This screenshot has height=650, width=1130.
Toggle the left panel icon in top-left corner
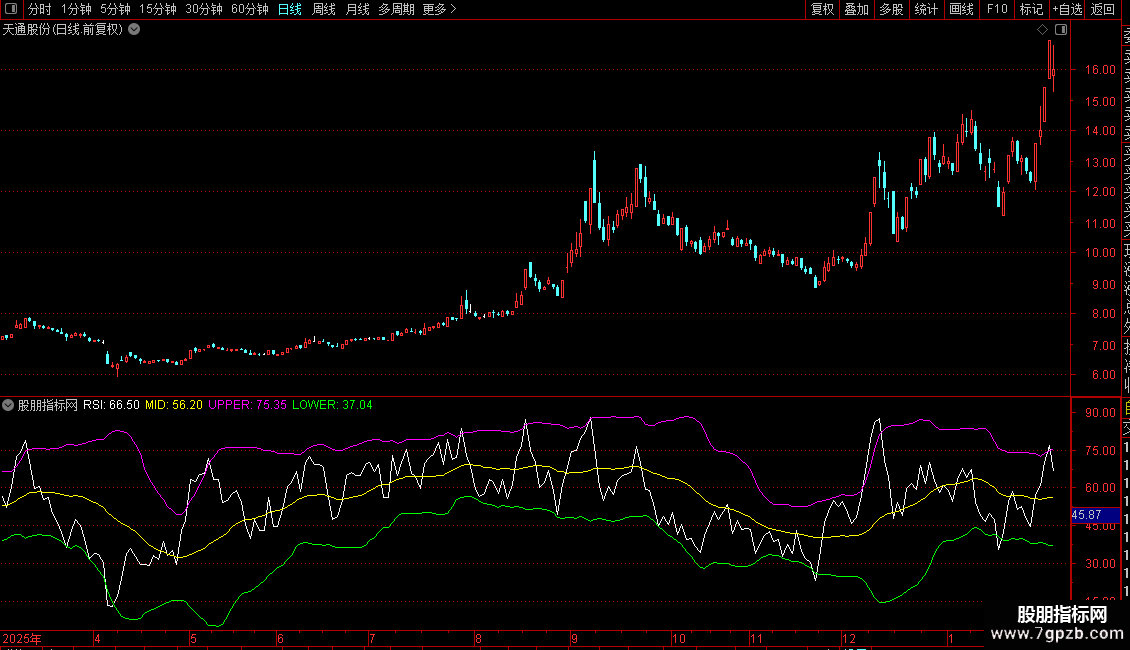9,9
